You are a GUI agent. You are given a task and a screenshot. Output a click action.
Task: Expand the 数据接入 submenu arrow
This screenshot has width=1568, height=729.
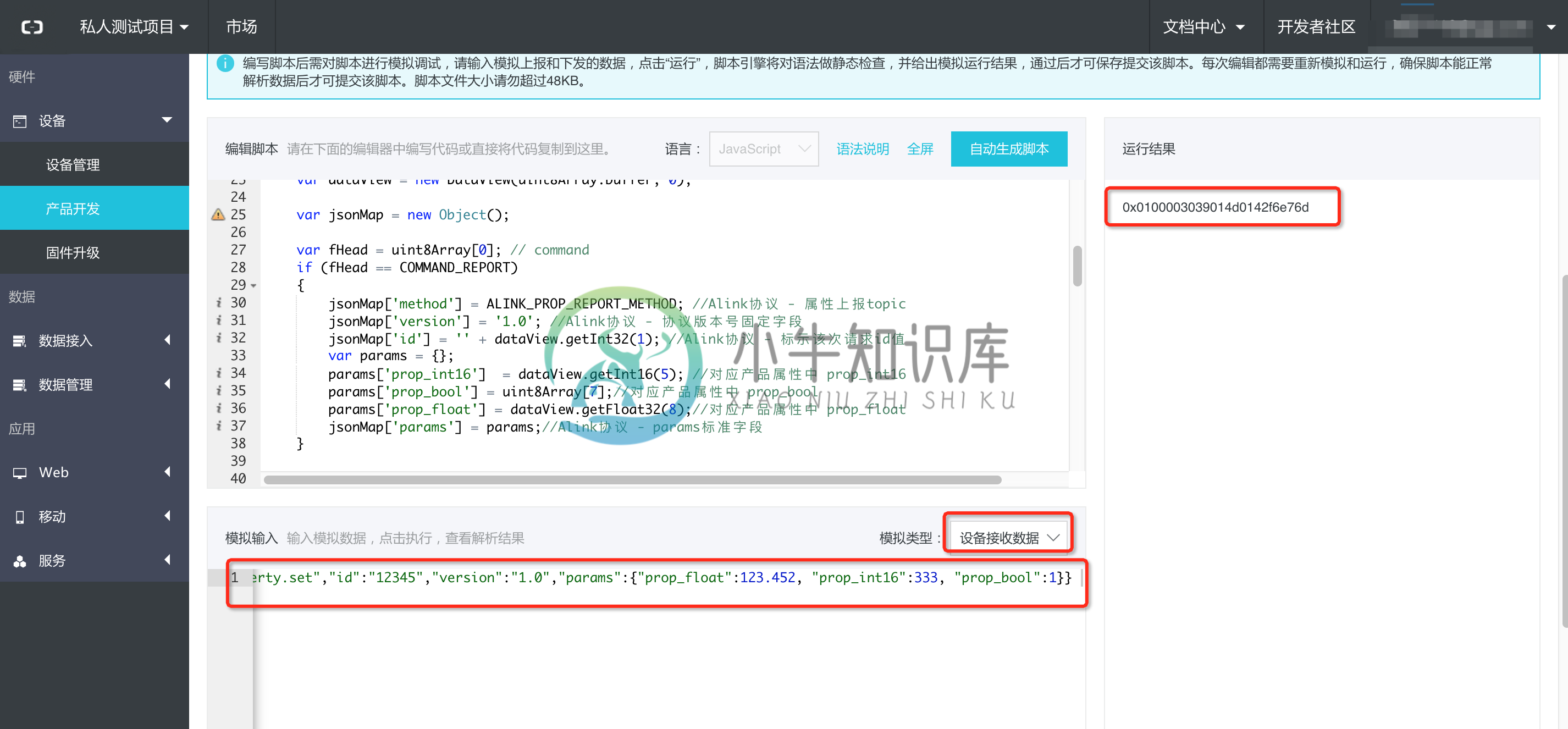coord(167,340)
